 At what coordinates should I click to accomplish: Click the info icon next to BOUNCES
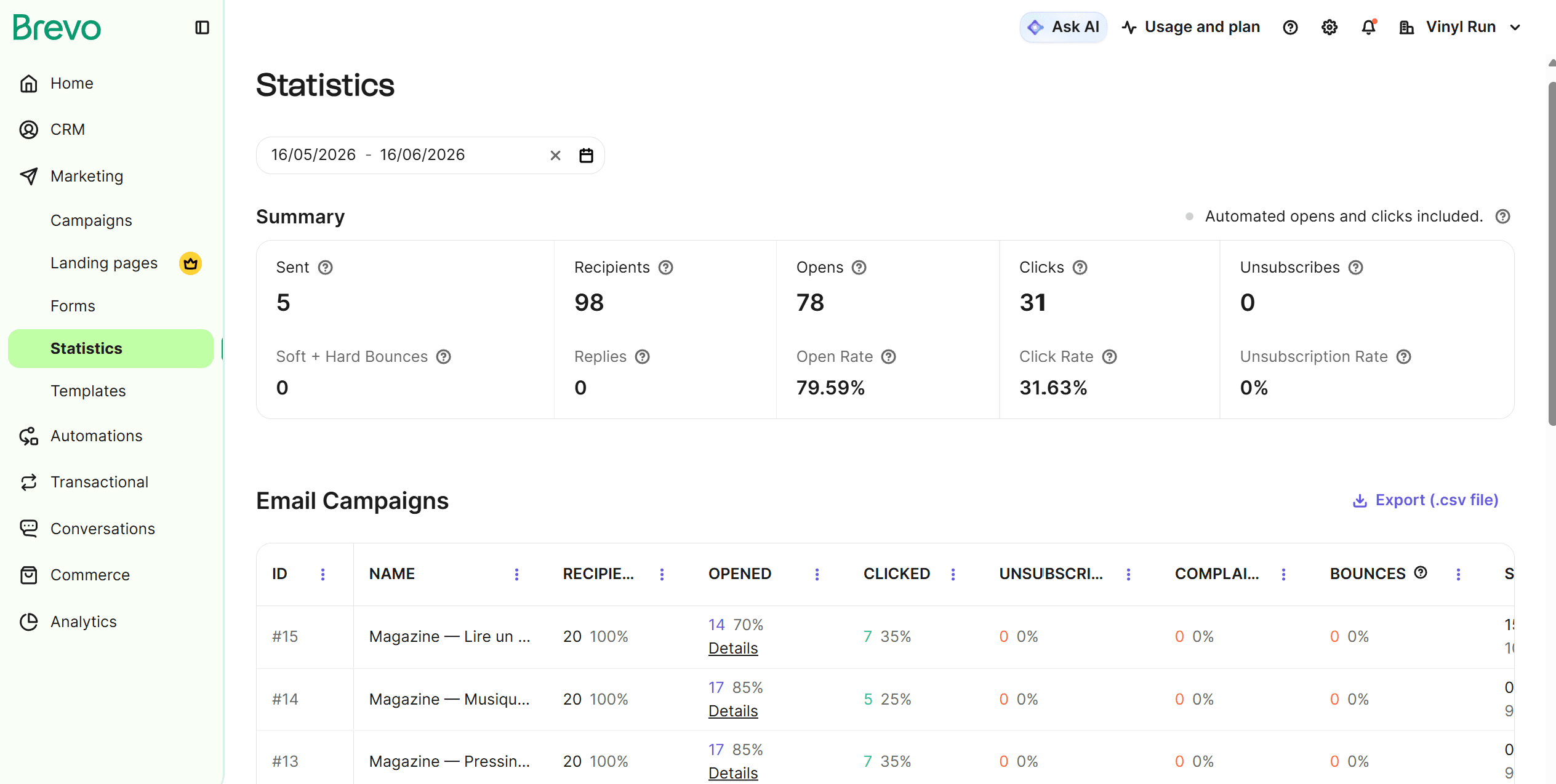1421,573
